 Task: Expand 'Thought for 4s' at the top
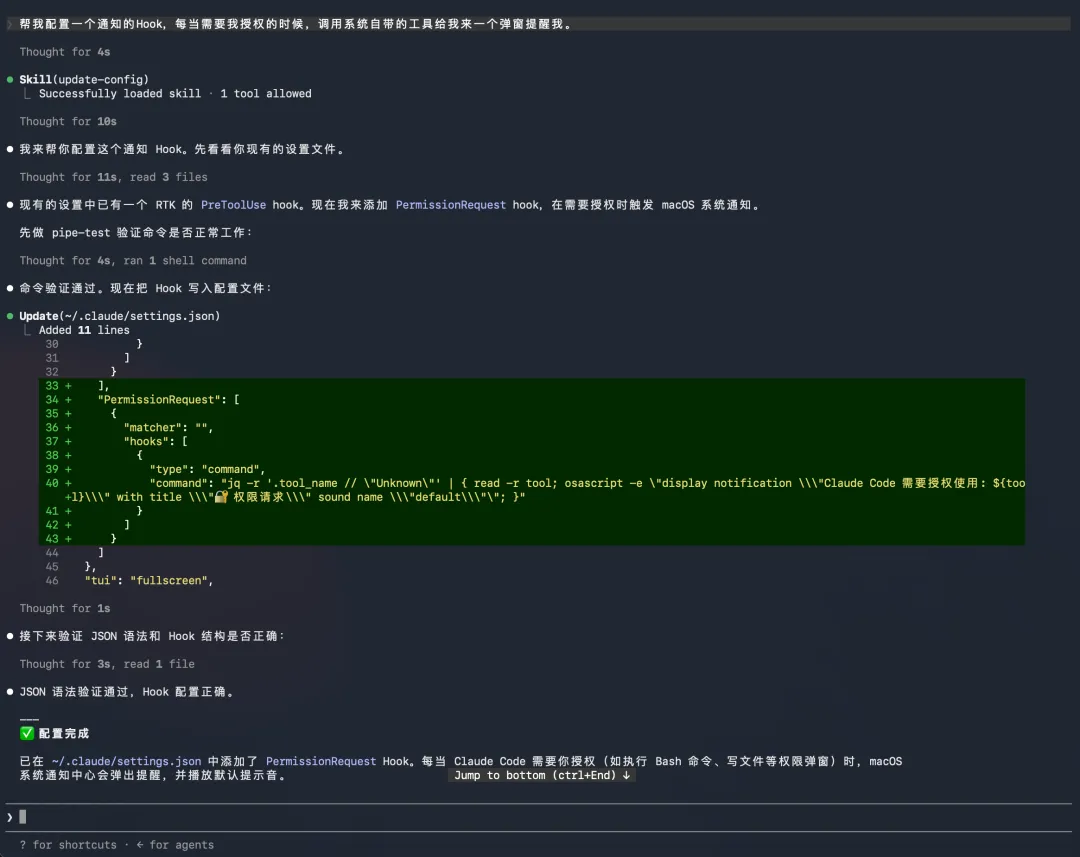65,52
